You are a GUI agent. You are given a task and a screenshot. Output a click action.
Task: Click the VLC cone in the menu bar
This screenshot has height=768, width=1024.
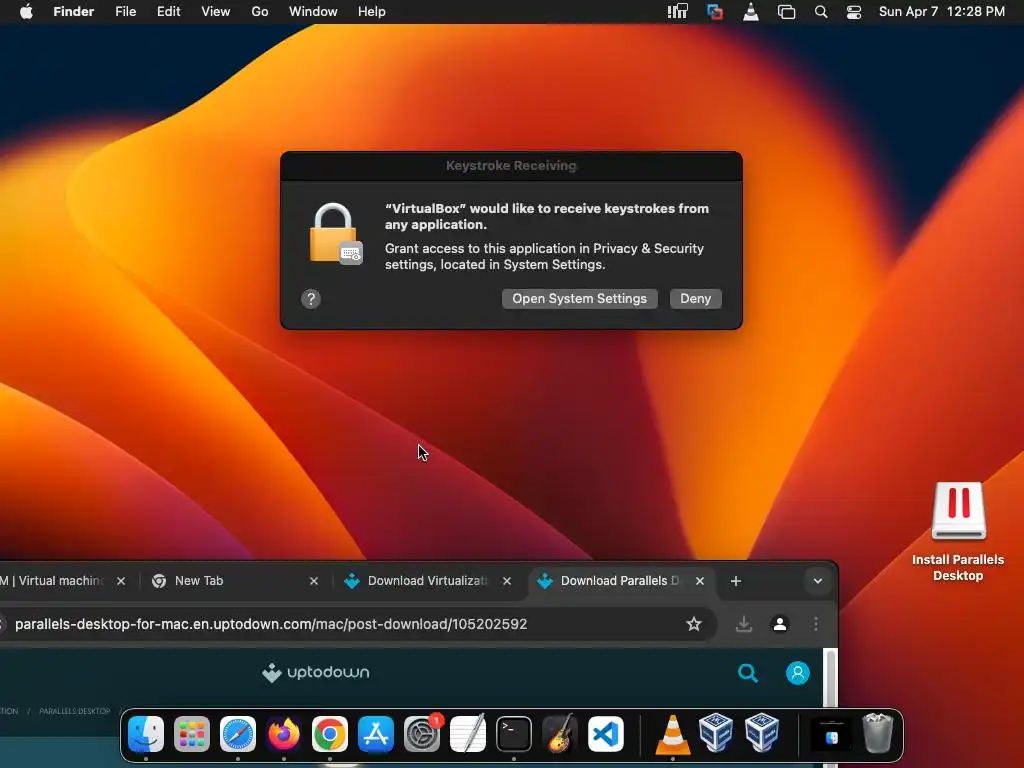tap(751, 12)
